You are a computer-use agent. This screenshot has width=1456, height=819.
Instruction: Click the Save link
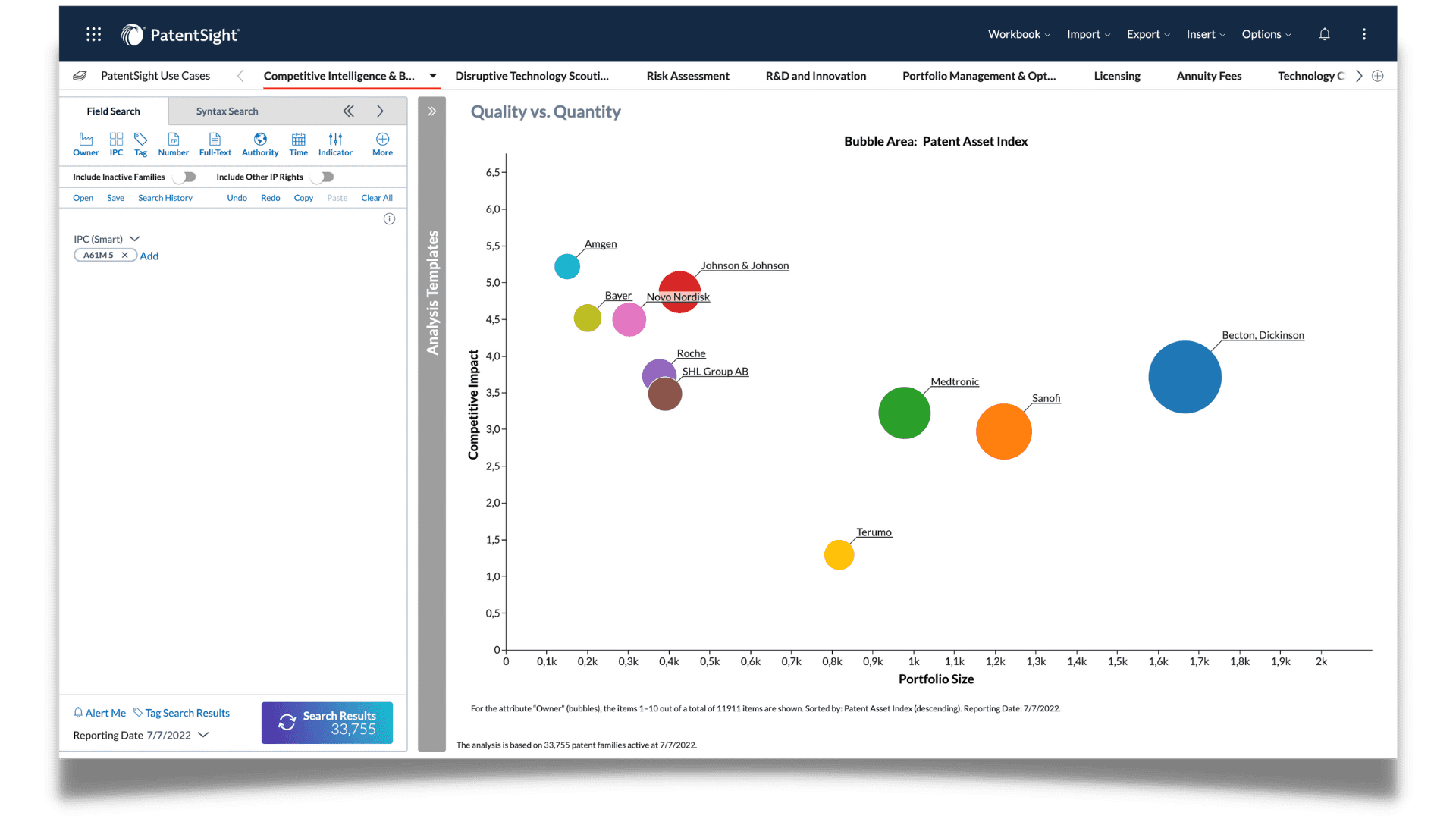[x=115, y=198]
